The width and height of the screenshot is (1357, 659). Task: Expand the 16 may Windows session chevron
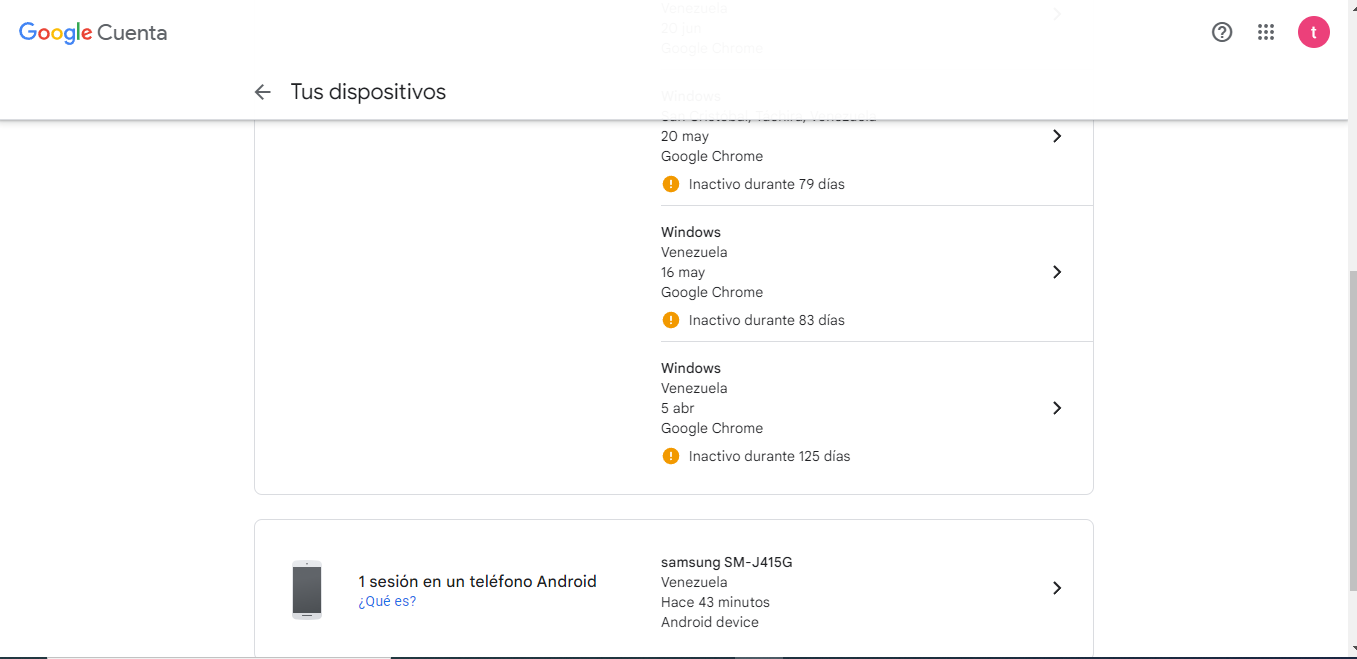pos(1057,272)
